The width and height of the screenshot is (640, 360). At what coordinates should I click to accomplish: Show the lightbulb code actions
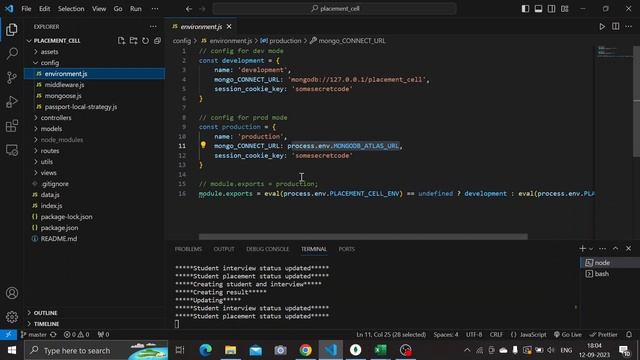(203, 145)
